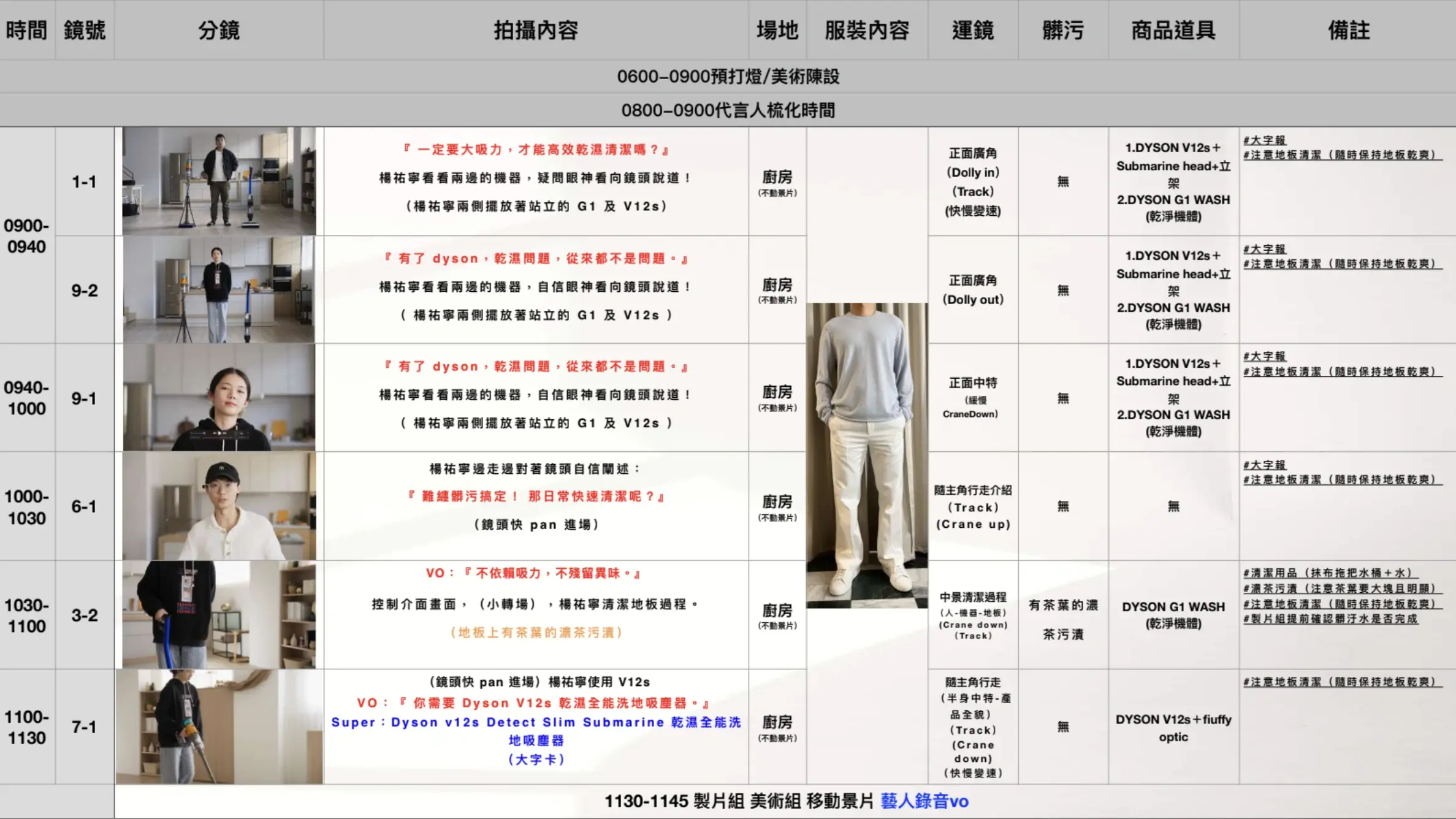Select the 鏡號 column header
1456x819 pixels.
(x=85, y=30)
